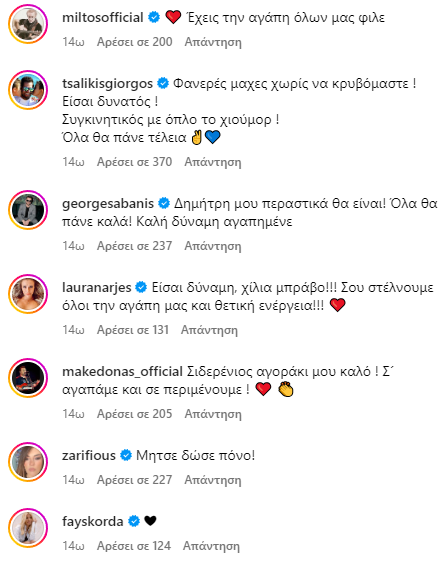
Task: Click verified badge beside fayskorda
Action: point(134,521)
